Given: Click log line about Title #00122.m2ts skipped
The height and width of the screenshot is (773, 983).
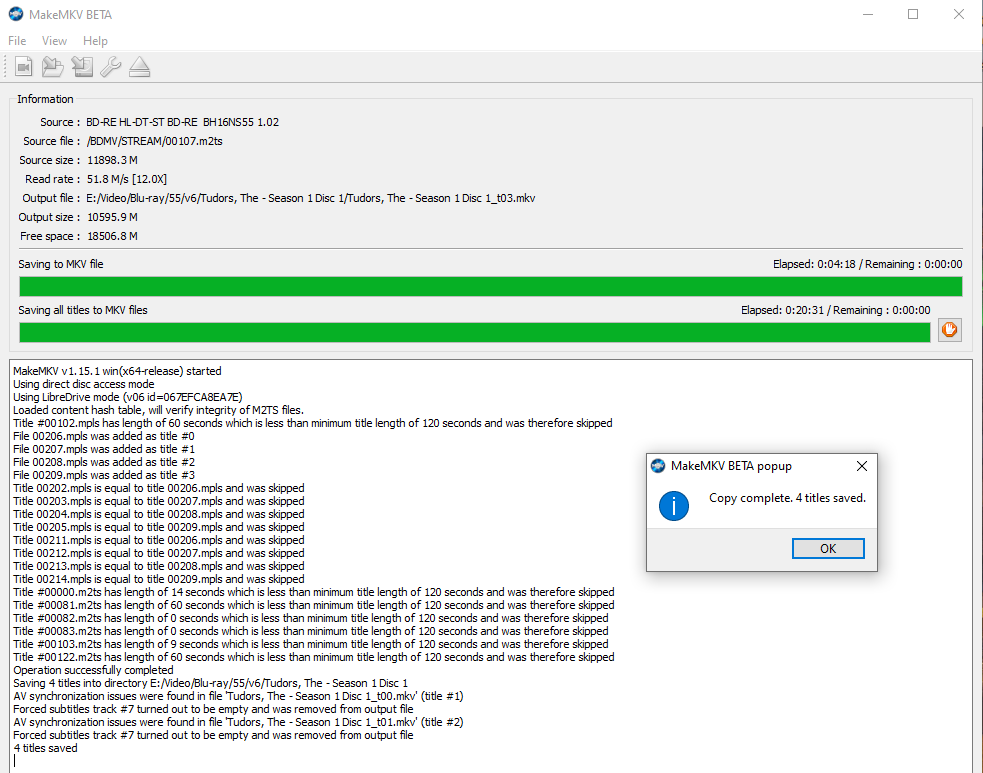Looking at the screenshot, I should coord(314,658).
